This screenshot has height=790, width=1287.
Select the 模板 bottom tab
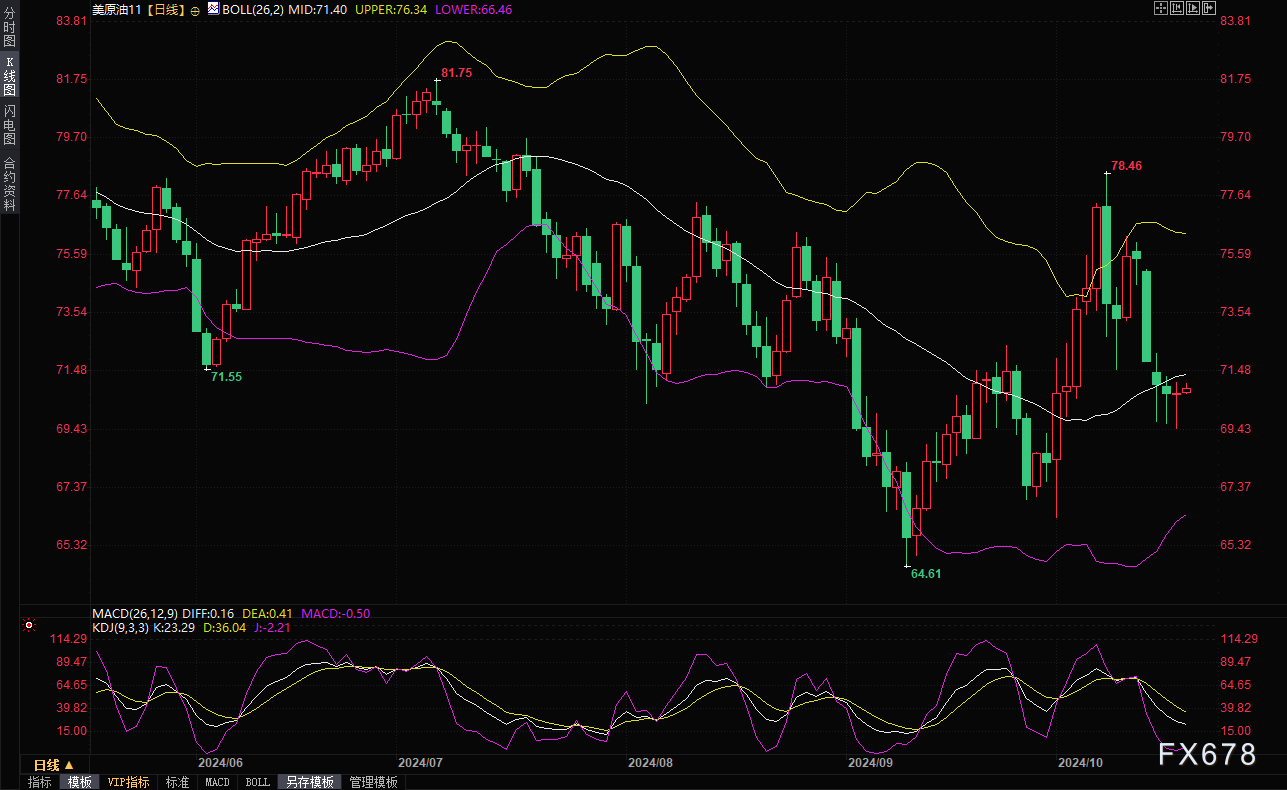point(80,782)
